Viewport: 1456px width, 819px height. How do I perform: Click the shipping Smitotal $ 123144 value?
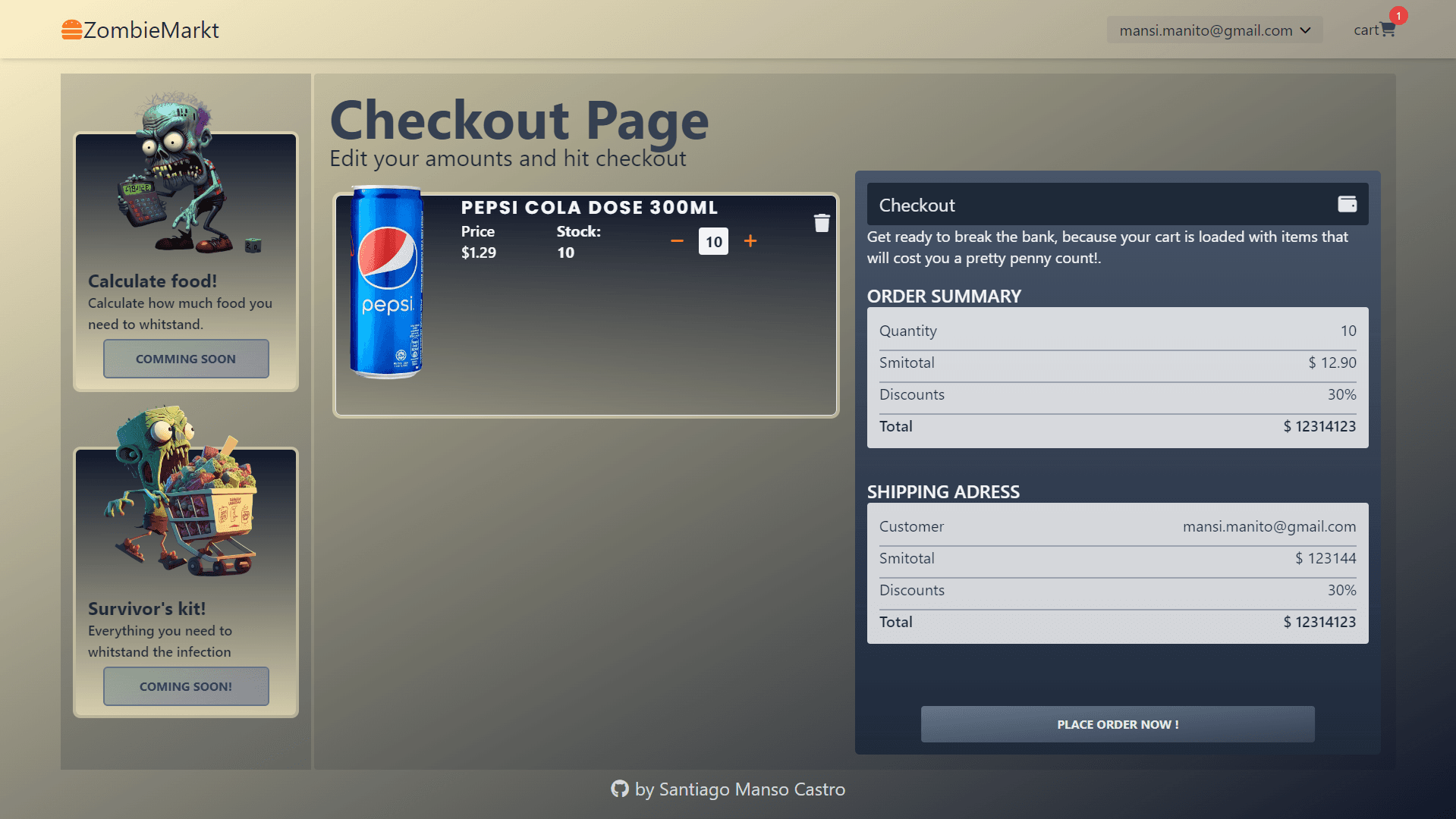click(x=1325, y=558)
